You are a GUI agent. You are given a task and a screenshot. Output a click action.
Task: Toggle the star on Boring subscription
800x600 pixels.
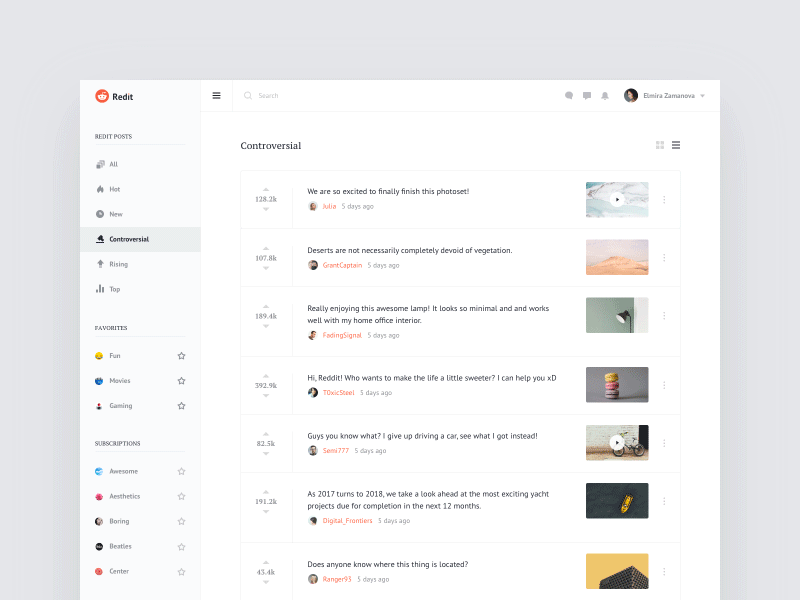181,520
